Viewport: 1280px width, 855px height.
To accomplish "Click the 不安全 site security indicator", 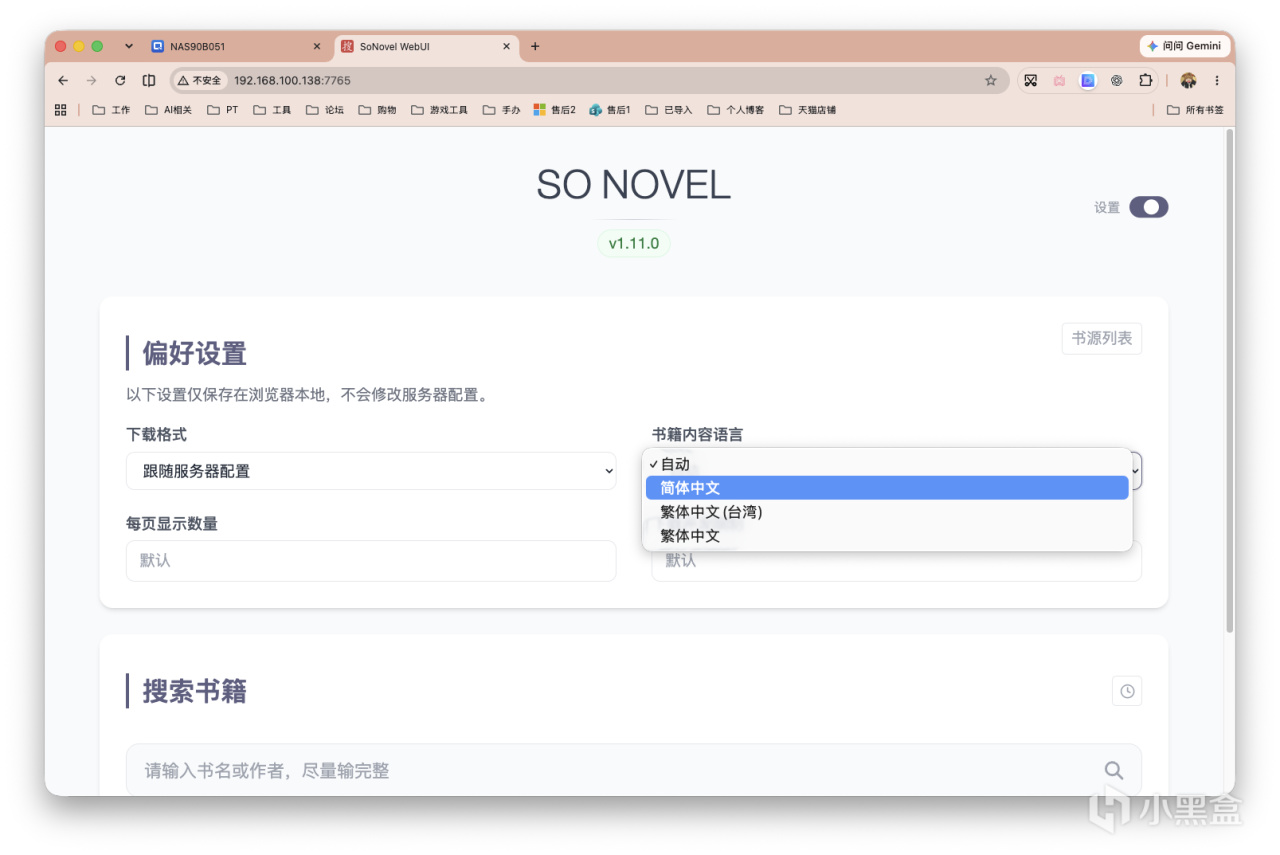I will click(x=200, y=80).
